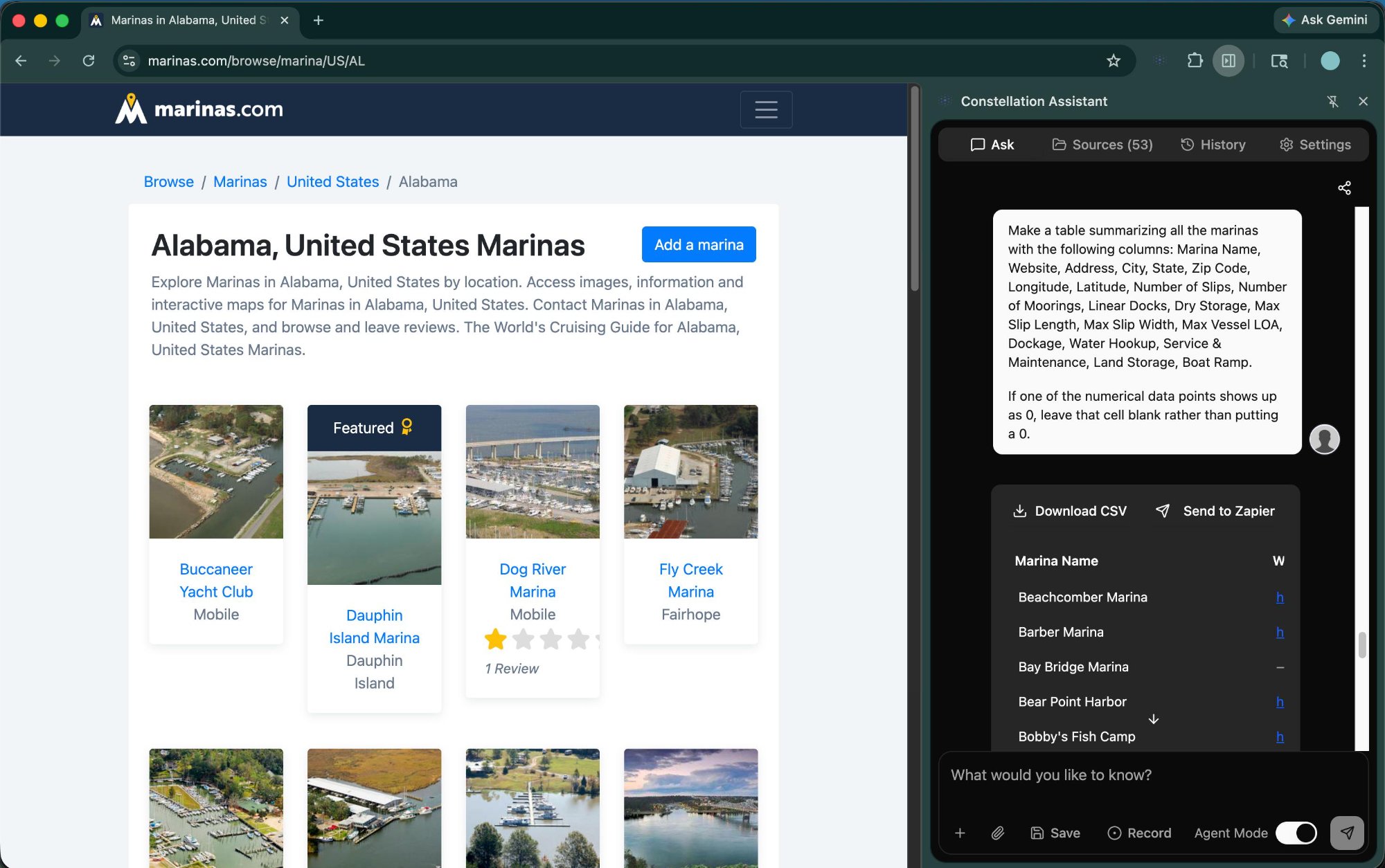The height and width of the screenshot is (868, 1385).
Task: Open the Sources (53) tab
Action: pyautogui.click(x=1102, y=145)
